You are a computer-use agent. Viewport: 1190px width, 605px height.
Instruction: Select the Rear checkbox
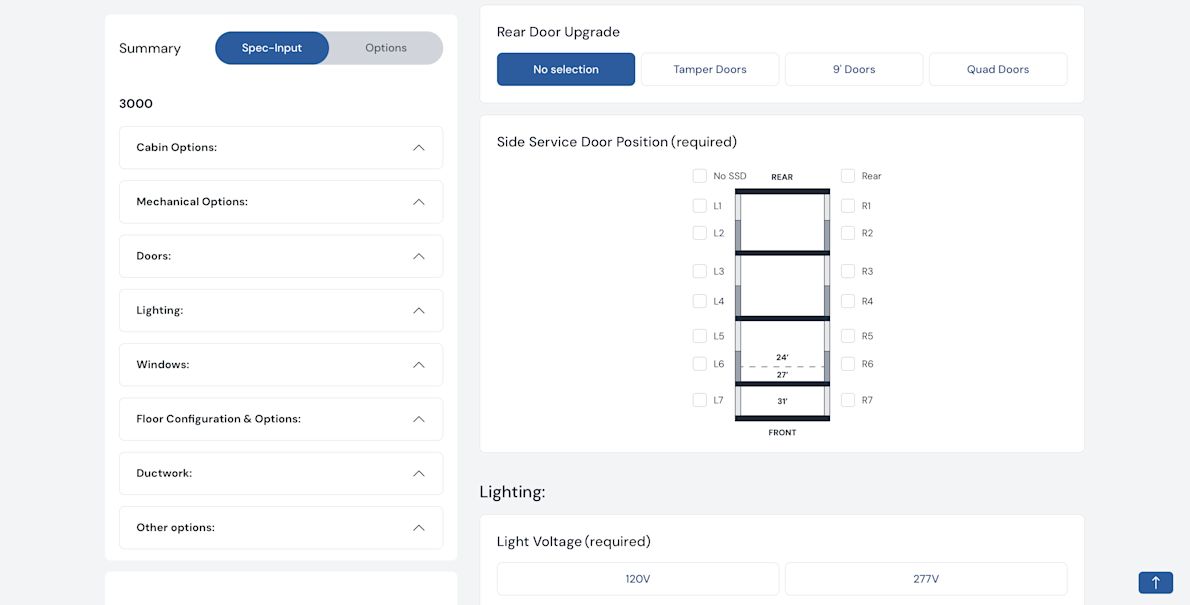[848, 176]
